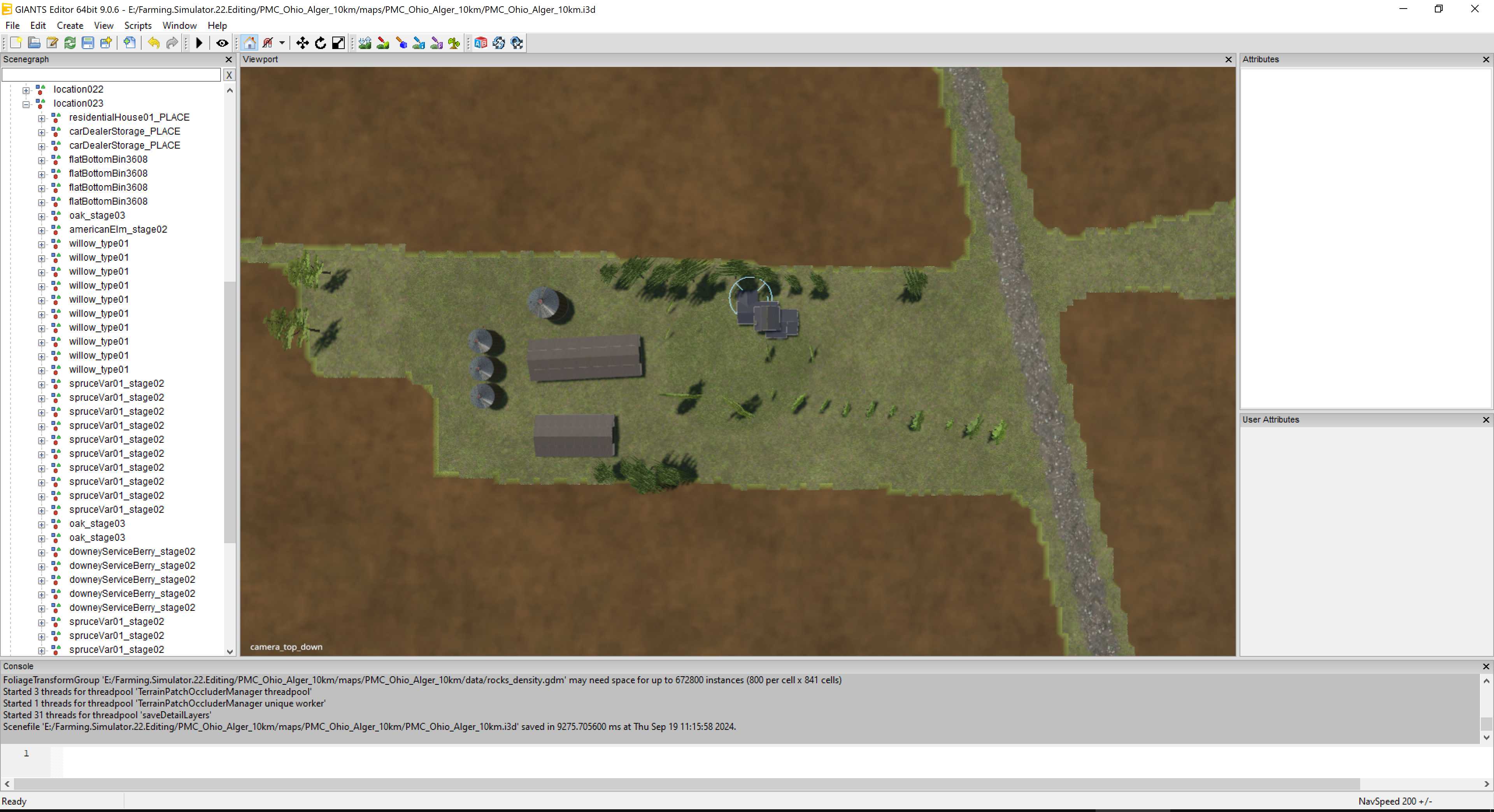Close the Viewport panel
Screen dimensions: 1494x812
click(1228, 59)
